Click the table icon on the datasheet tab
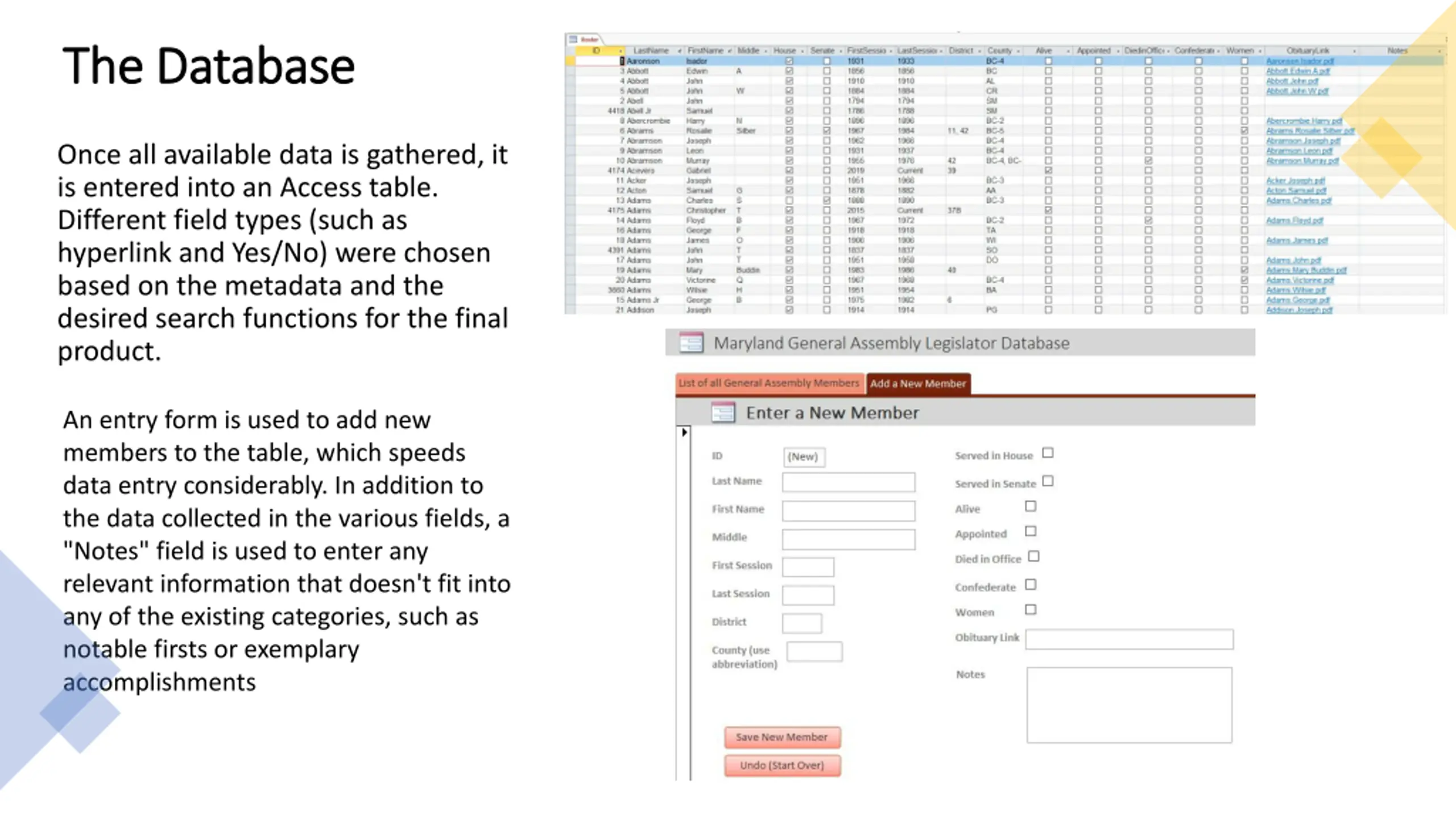 click(573, 39)
